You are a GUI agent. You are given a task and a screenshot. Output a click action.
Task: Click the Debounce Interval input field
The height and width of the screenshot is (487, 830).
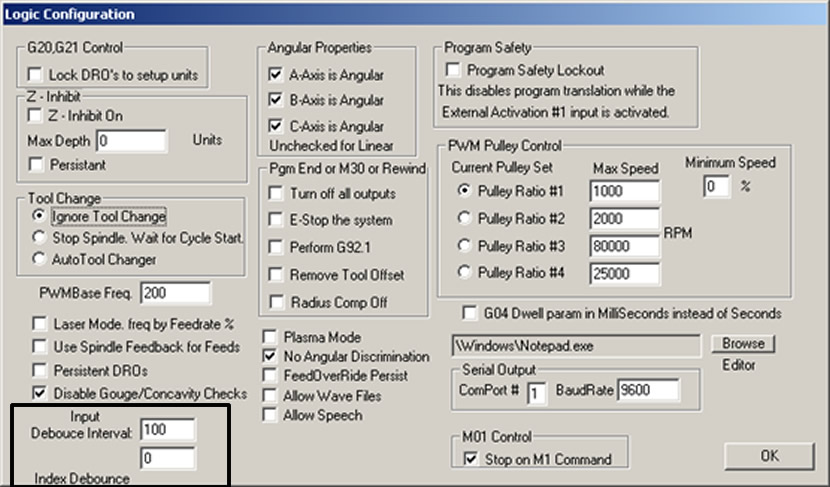point(167,430)
